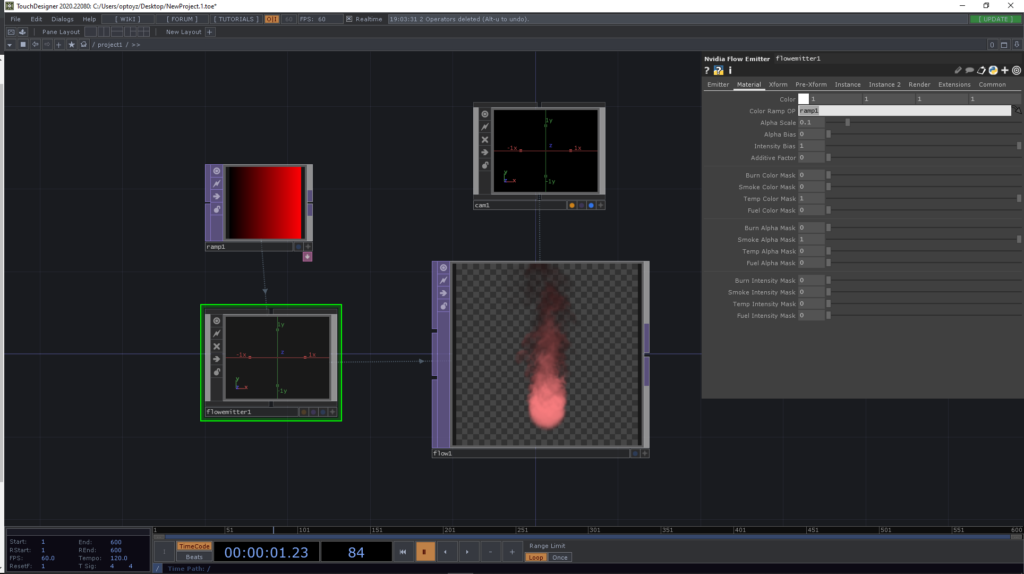Screen dimensions: 1024x574
Task: Click the lock icon on ramp1 node
Action: pos(216,209)
